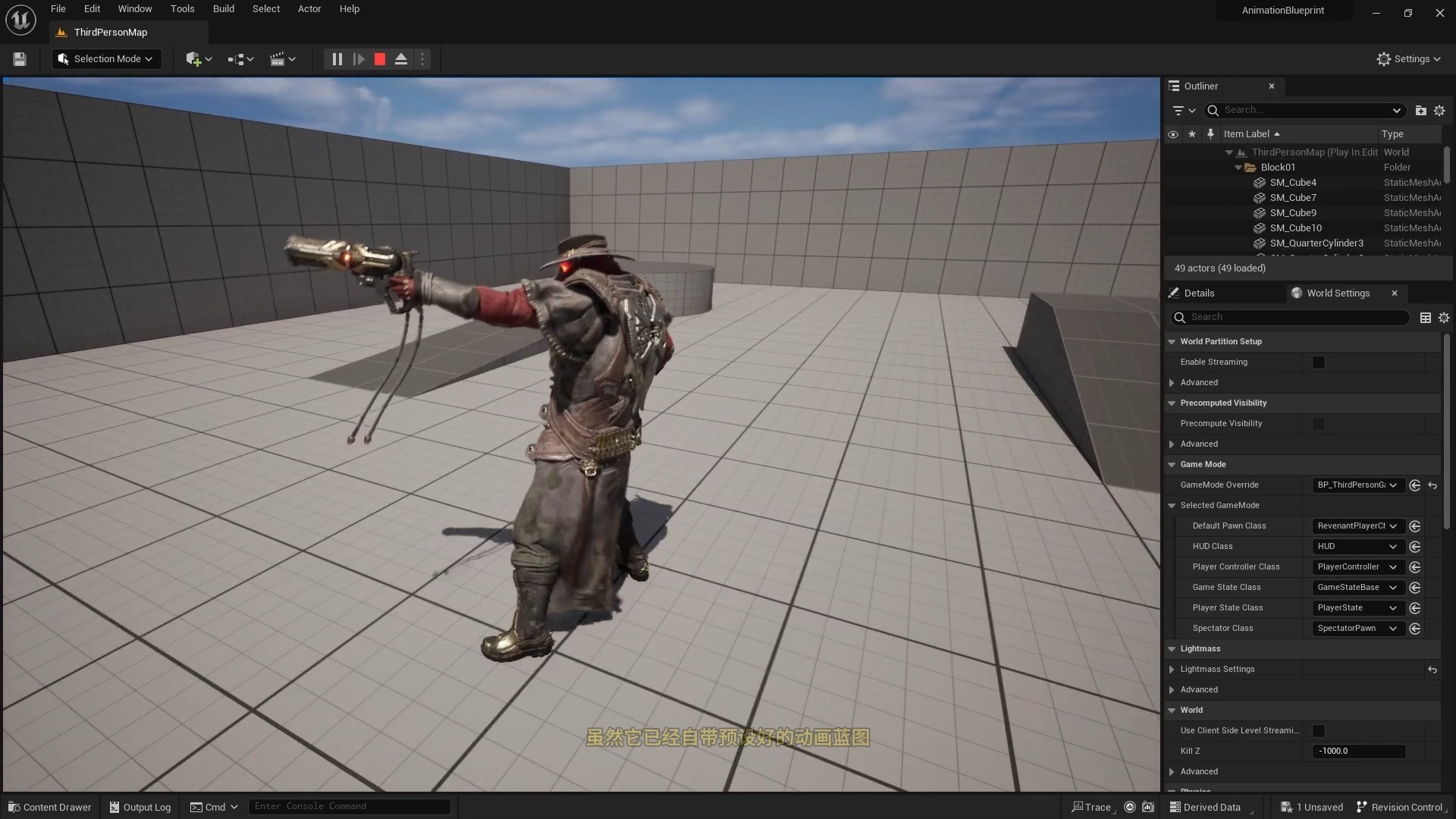1456x819 pixels.
Task: Collapse the Game Mode section
Action: pyautogui.click(x=1172, y=465)
